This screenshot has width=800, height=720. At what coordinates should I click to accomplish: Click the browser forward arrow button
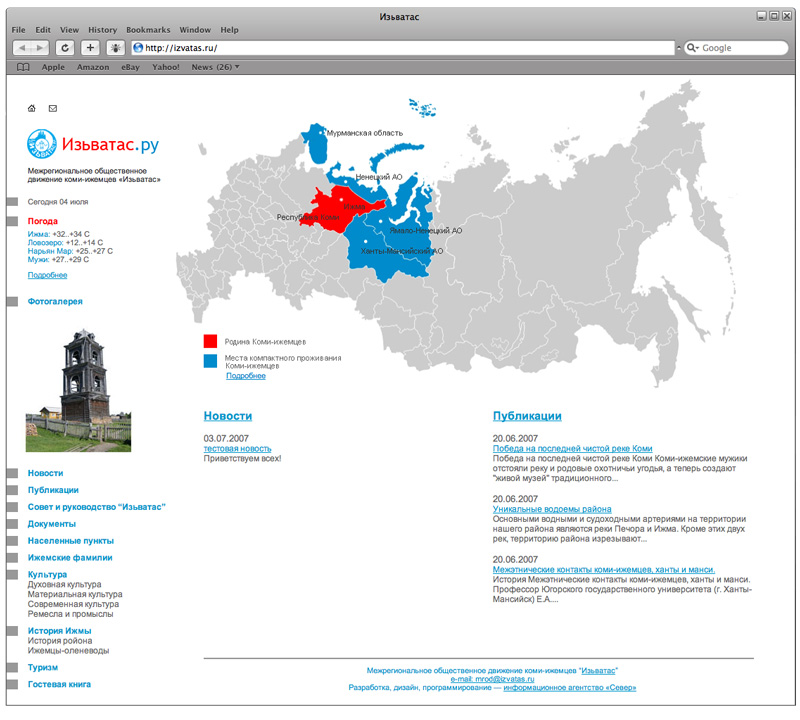[x=40, y=48]
